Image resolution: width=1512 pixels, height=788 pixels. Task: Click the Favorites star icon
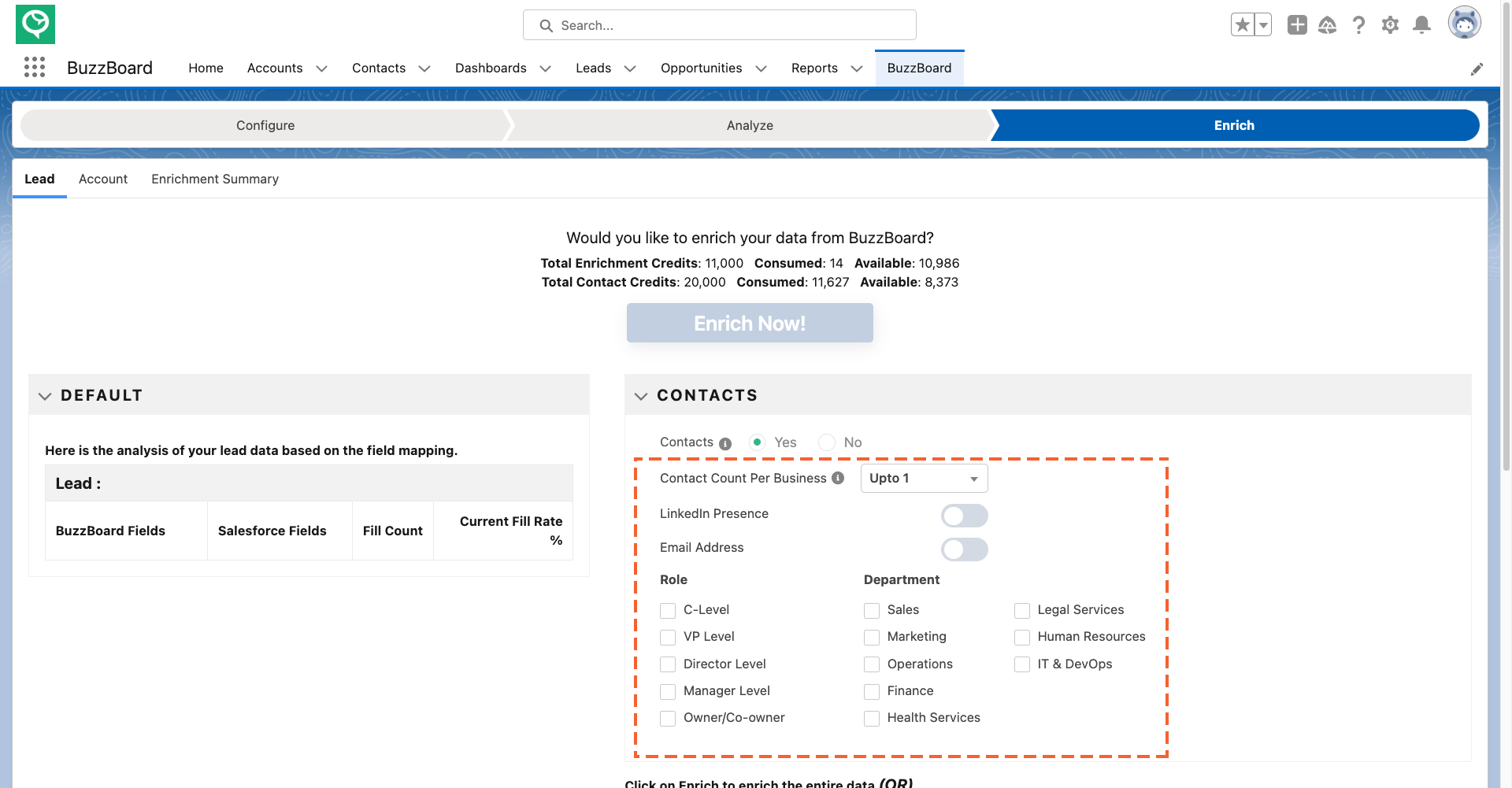click(x=1243, y=25)
